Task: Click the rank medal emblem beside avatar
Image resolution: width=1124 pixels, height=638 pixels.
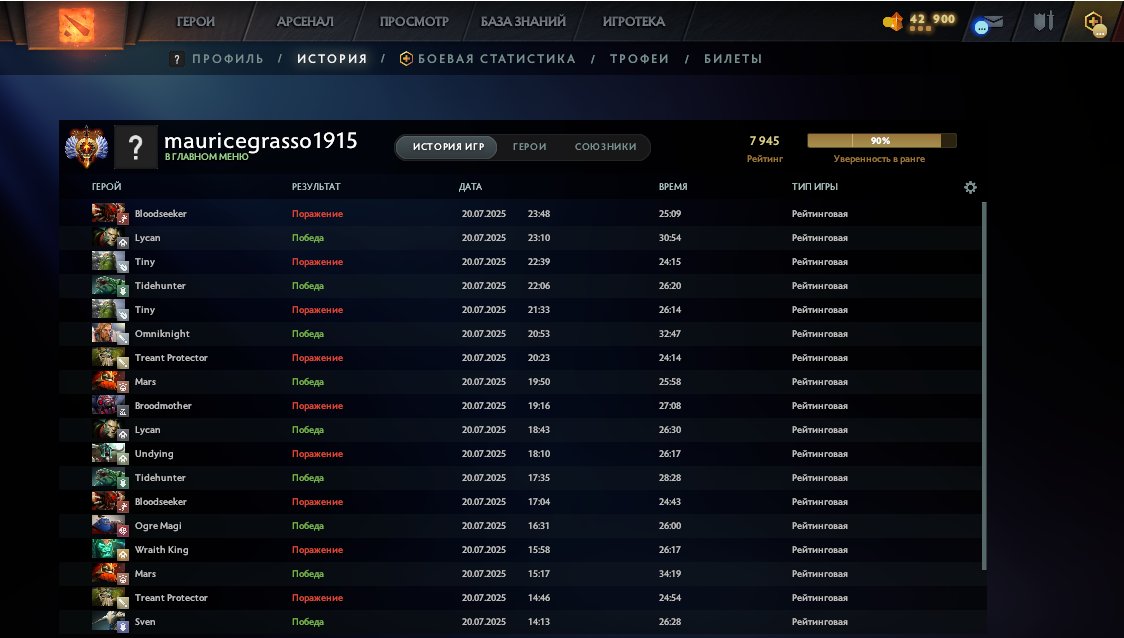Action: 86,147
